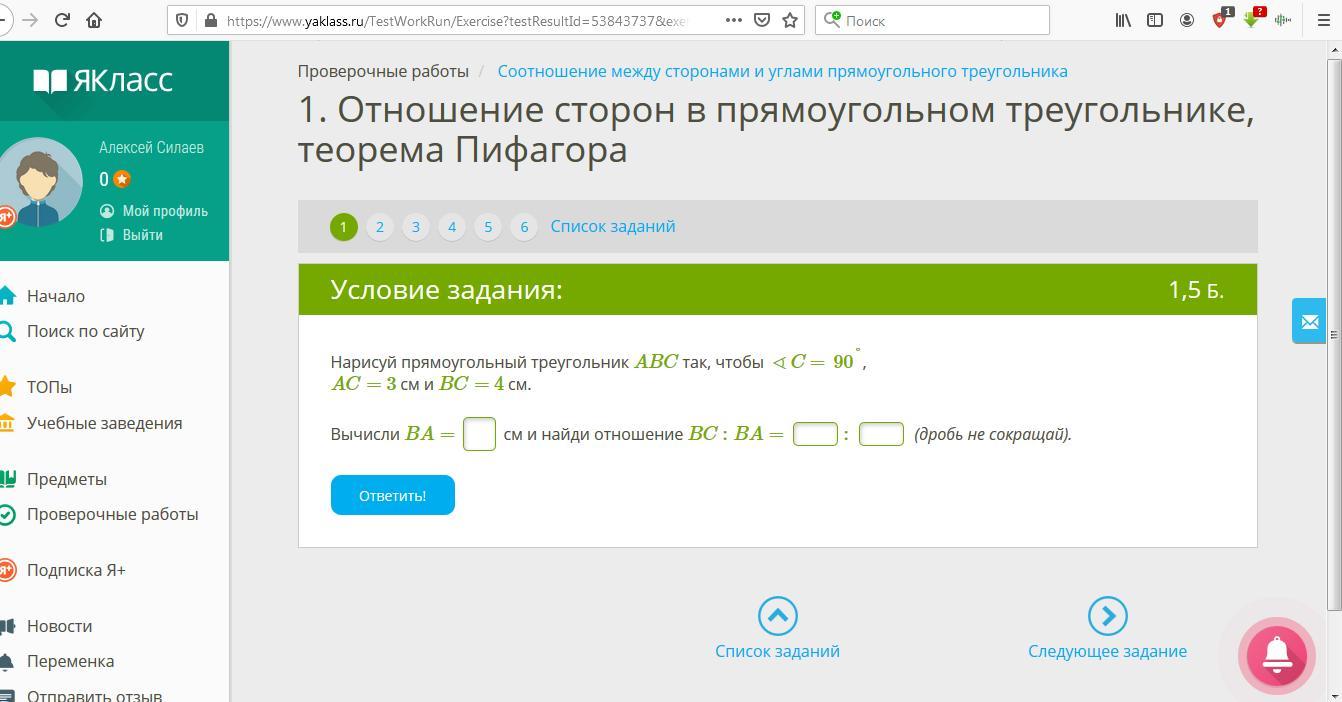Click the ЯКласс logo
The height and width of the screenshot is (702, 1342).
pos(103,81)
